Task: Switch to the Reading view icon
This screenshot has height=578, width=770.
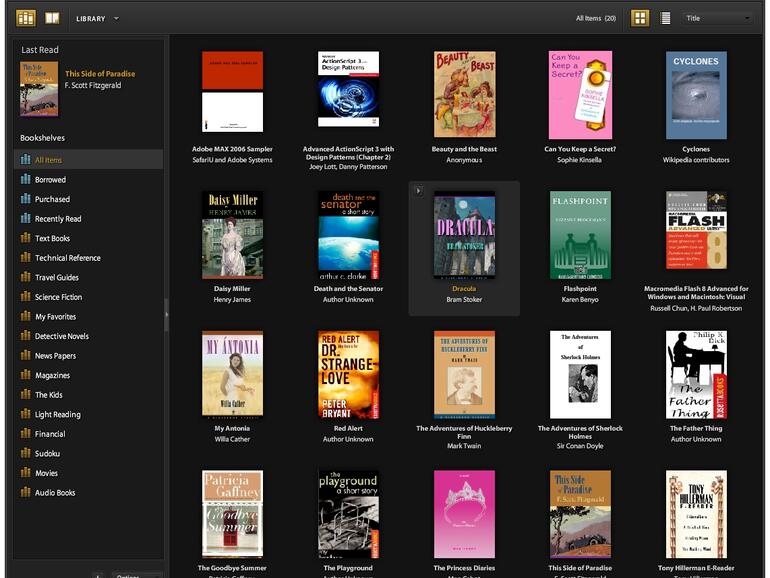Action: point(52,18)
